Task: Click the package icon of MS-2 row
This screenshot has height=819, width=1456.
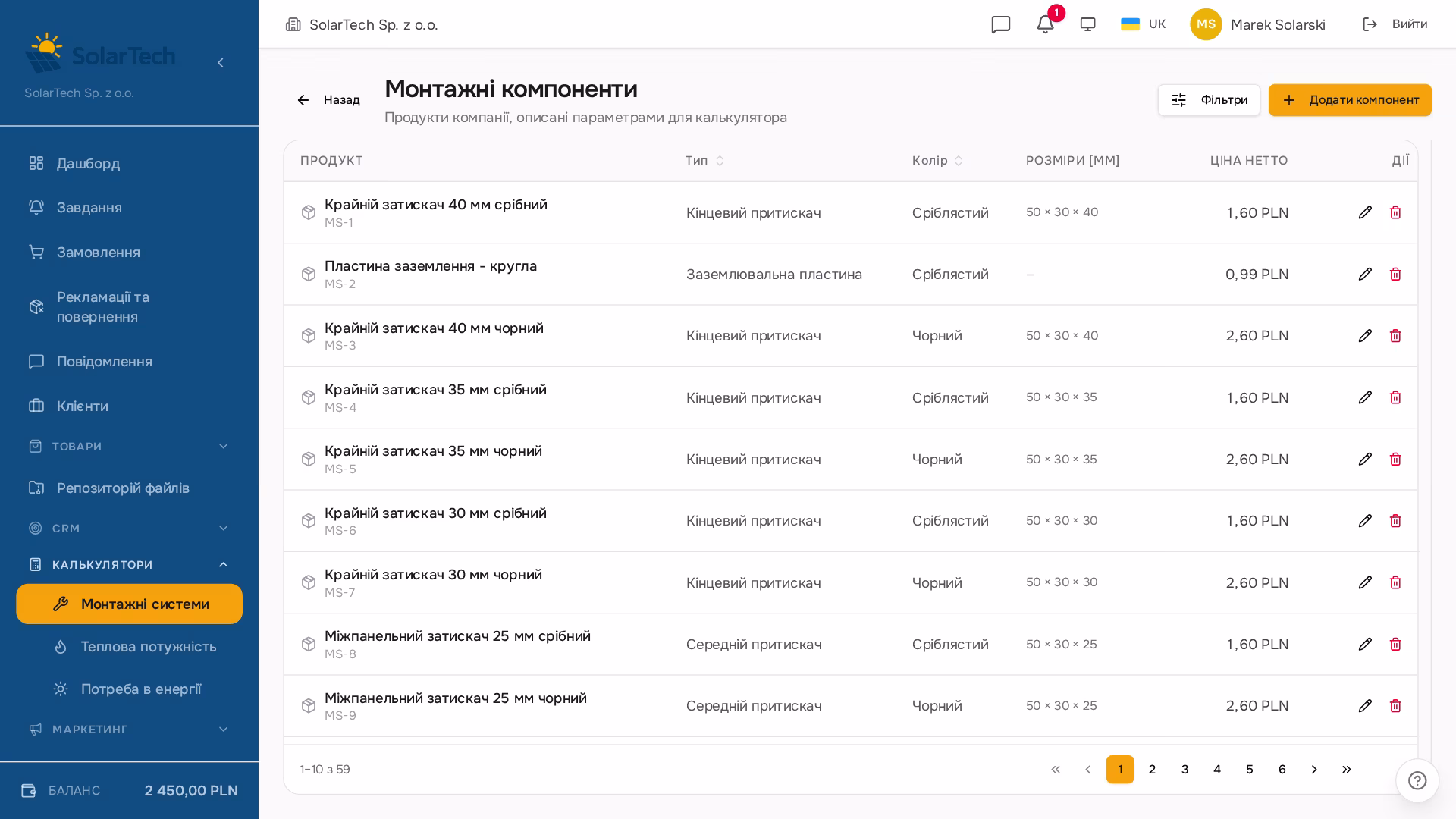Action: point(309,274)
